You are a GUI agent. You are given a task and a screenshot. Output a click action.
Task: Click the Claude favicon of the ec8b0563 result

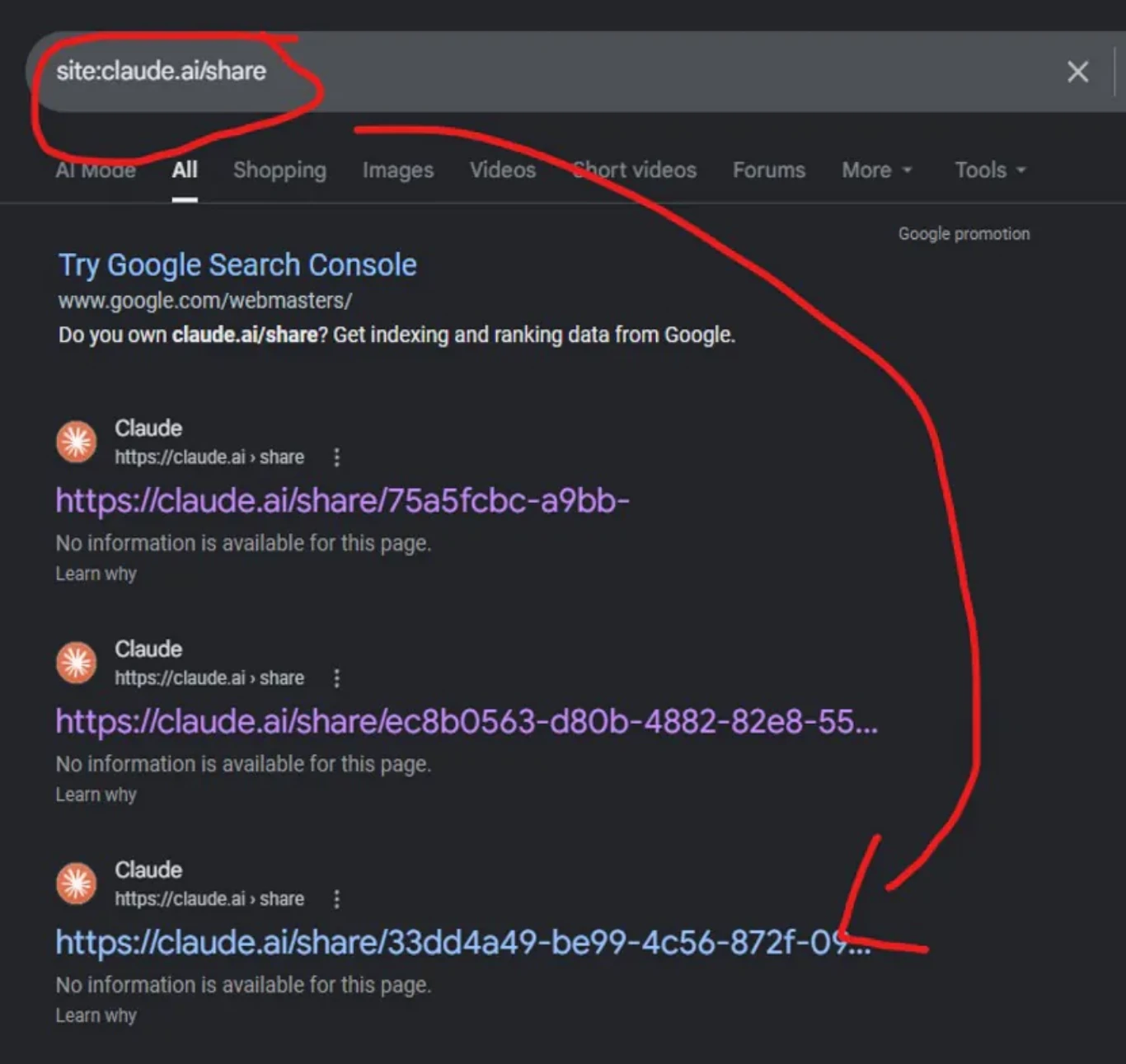(76, 663)
